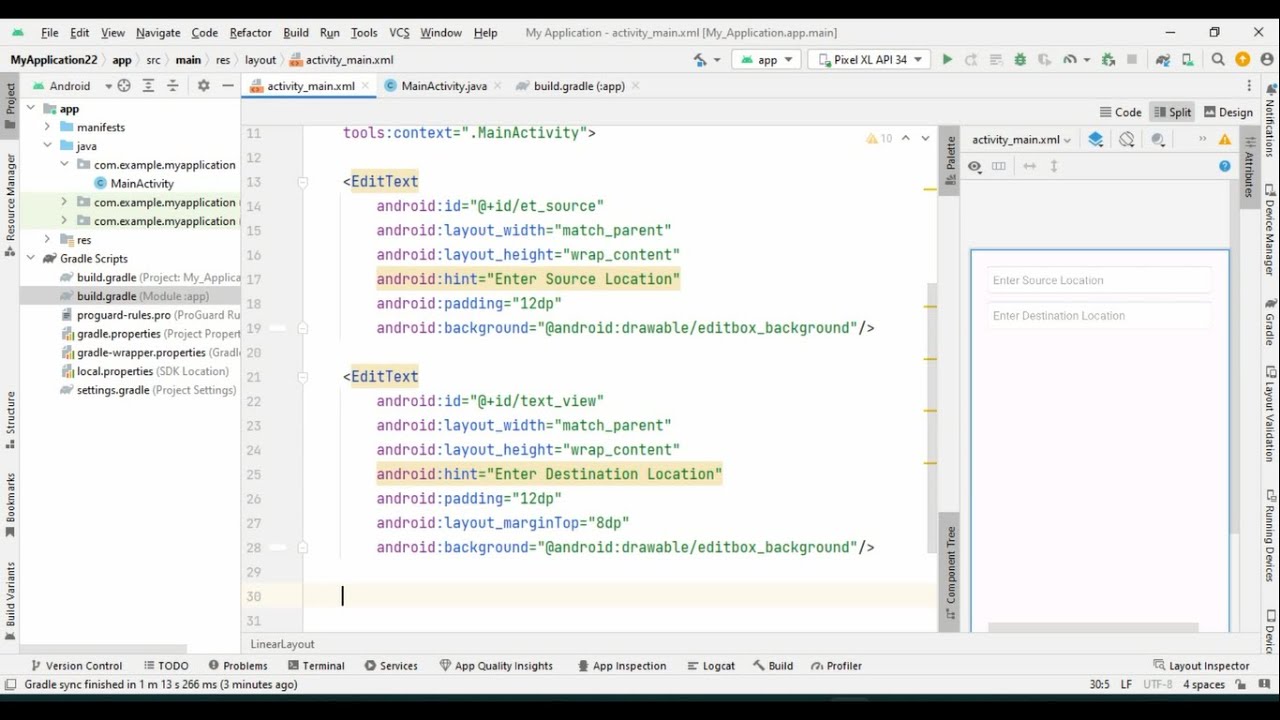
Task: Open App Quality Insights tool window
Action: (496, 666)
